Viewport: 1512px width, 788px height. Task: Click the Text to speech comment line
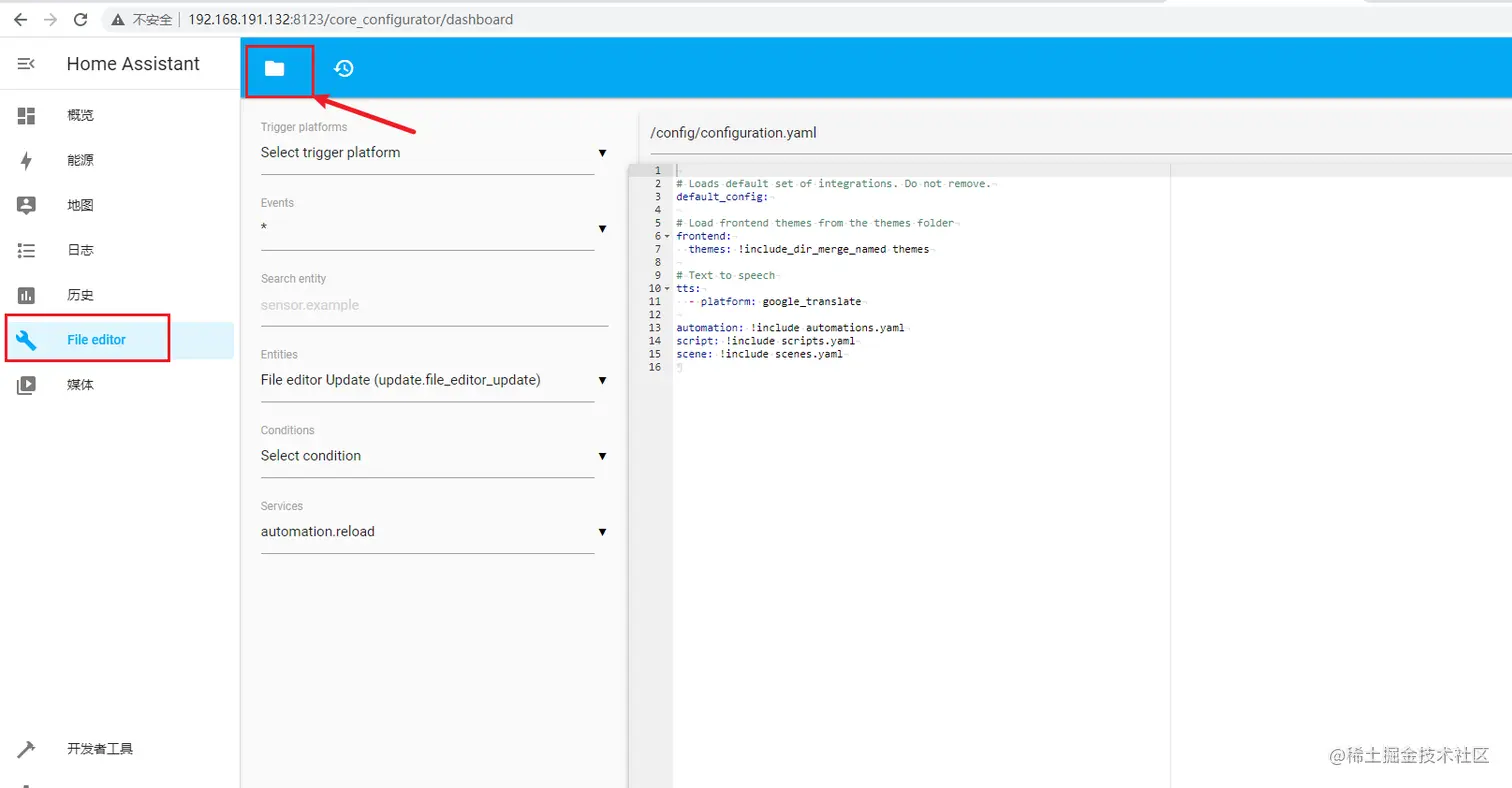pos(725,275)
